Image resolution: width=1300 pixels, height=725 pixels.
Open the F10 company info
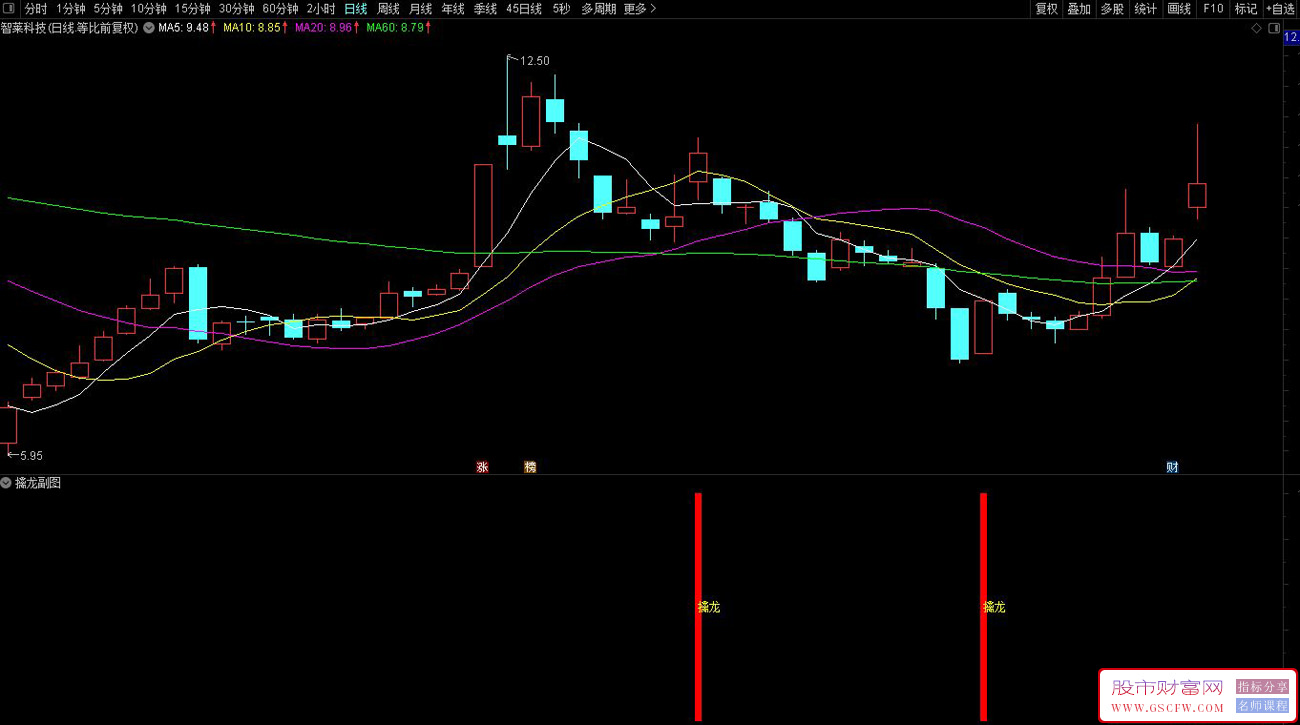pos(1213,9)
